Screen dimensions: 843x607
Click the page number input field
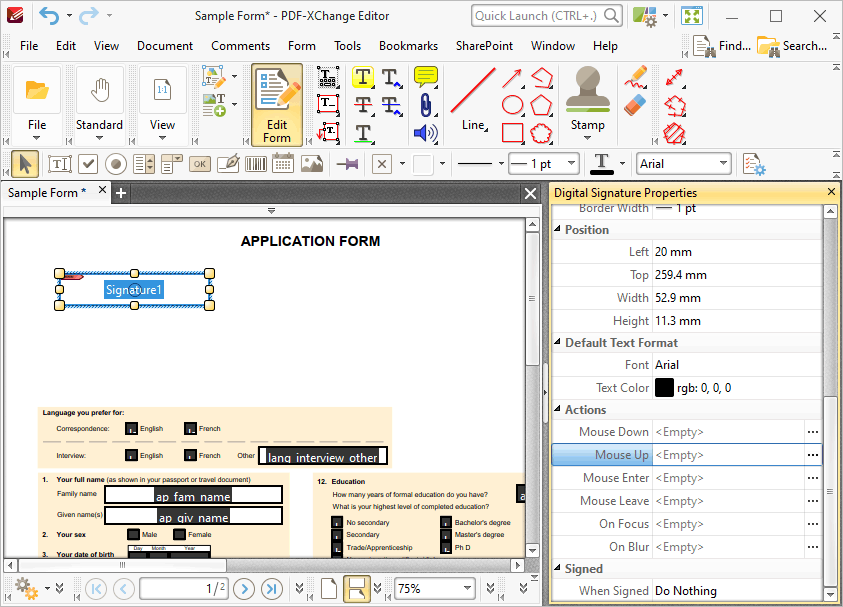pos(183,589)
